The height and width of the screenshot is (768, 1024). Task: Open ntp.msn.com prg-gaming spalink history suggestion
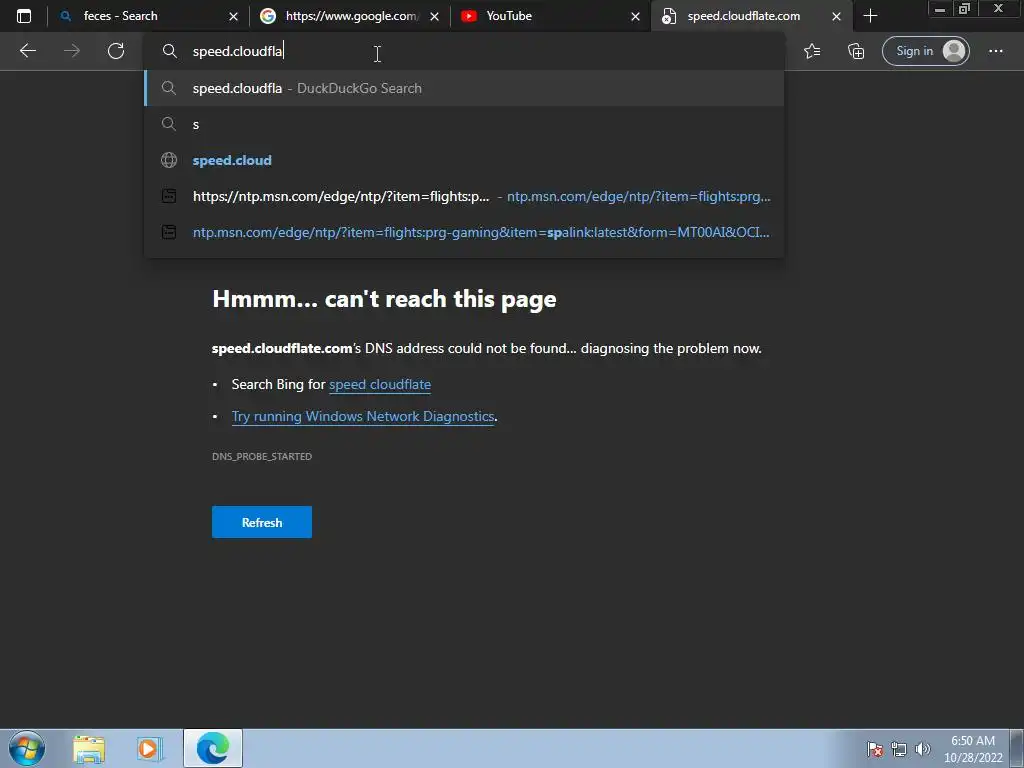(464, 232)
